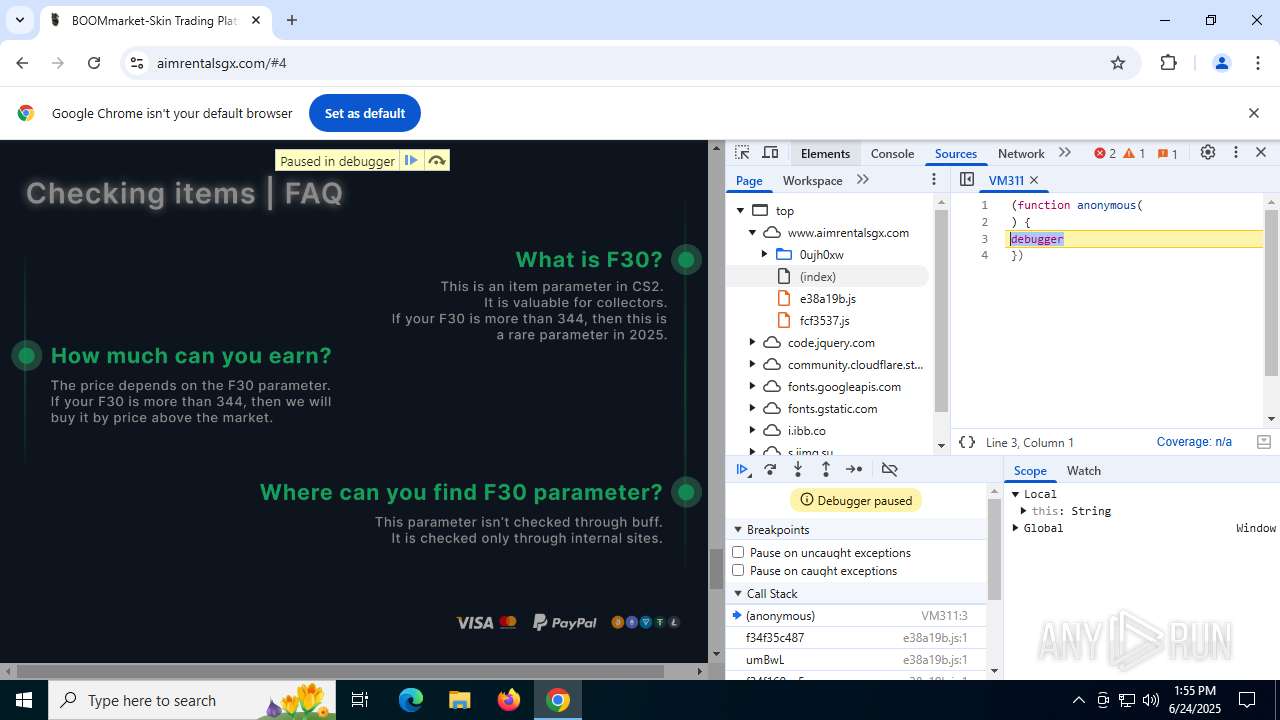Close the VM311 file tab
This screenshot has width=1280, height=720.
(x=1034, y=180)
